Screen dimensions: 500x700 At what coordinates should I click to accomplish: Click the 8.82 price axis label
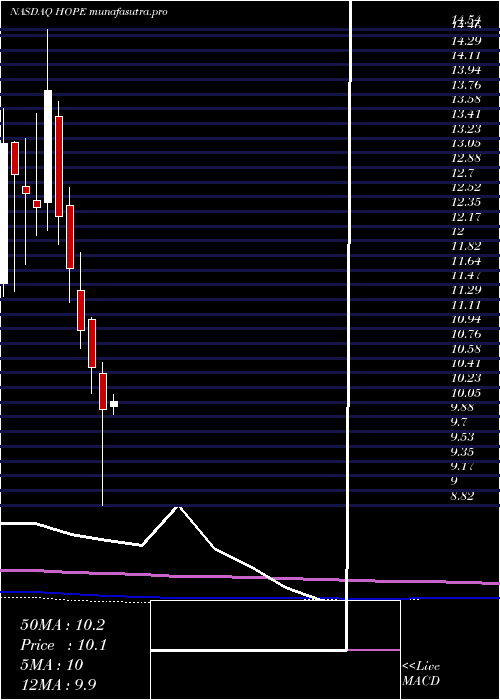point(462,496)
